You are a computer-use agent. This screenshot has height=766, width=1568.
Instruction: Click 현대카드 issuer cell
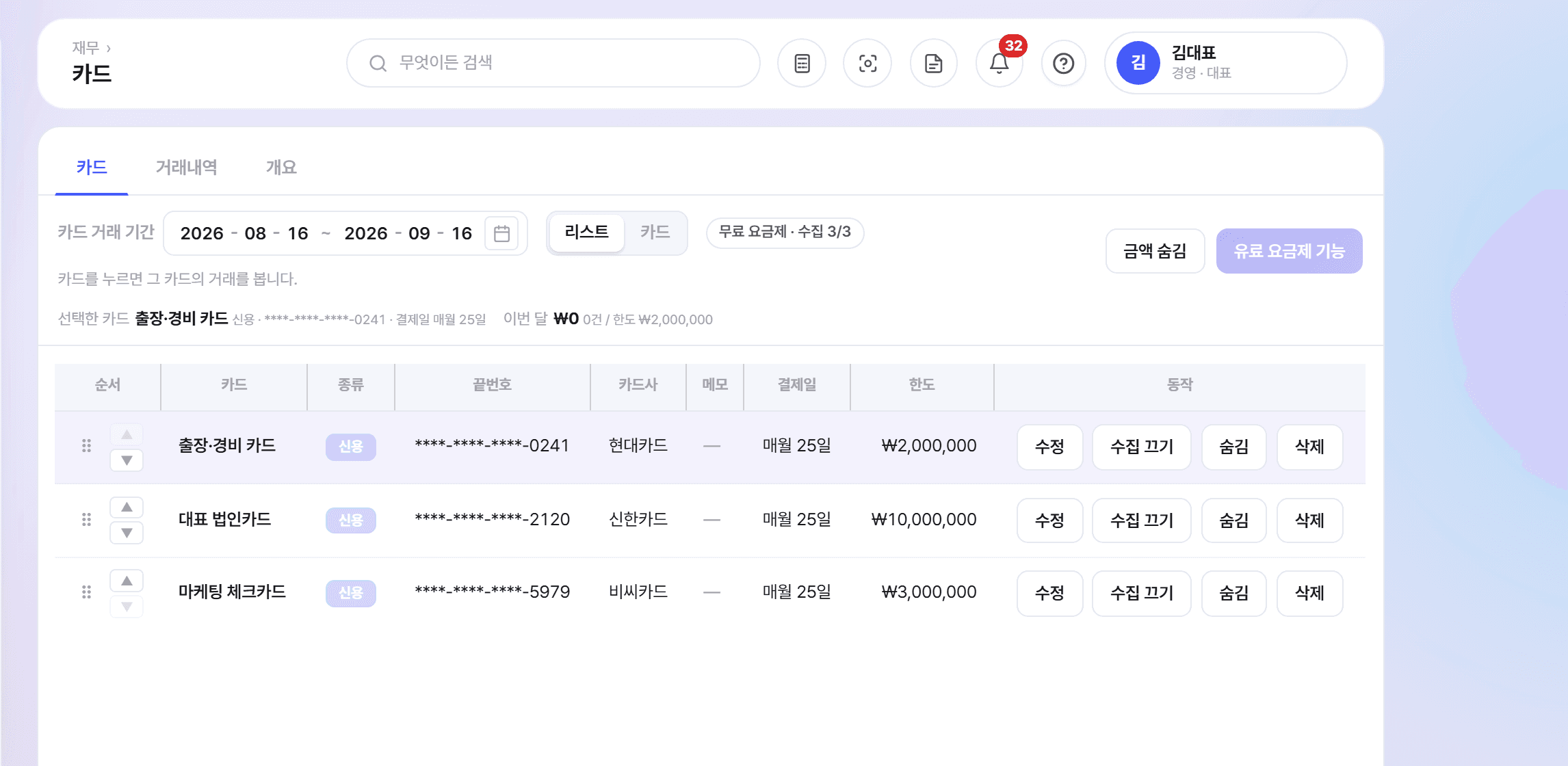click(638, 446)
